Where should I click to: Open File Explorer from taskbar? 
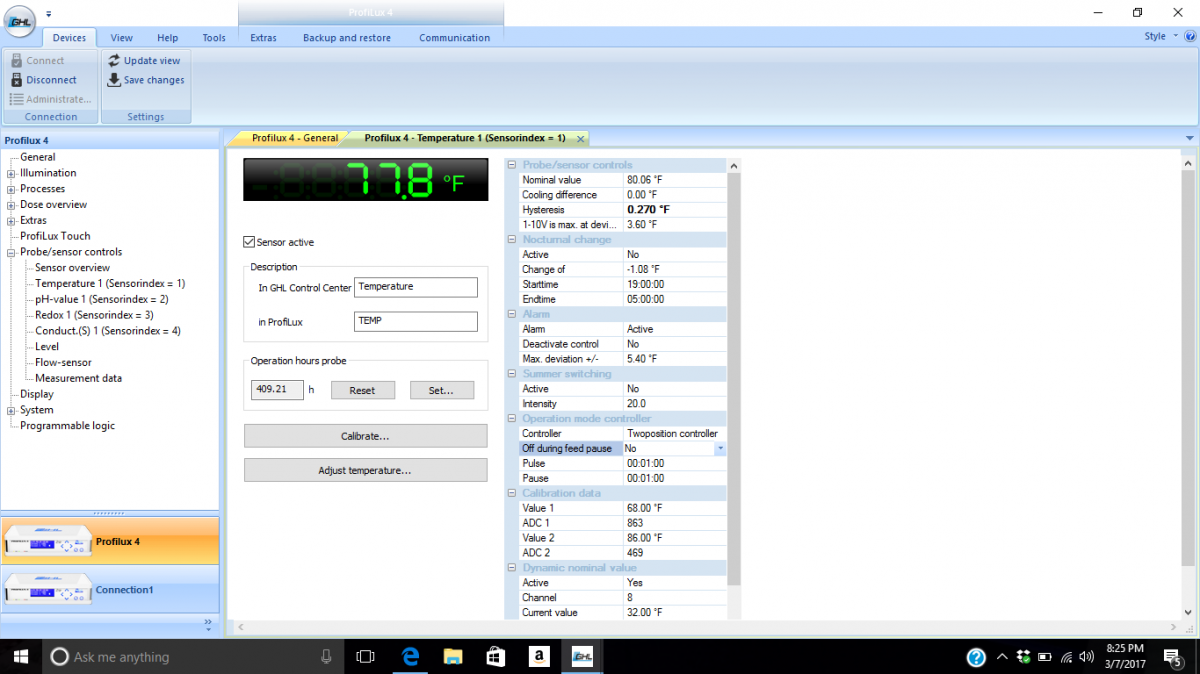click(x=453, y=657)
